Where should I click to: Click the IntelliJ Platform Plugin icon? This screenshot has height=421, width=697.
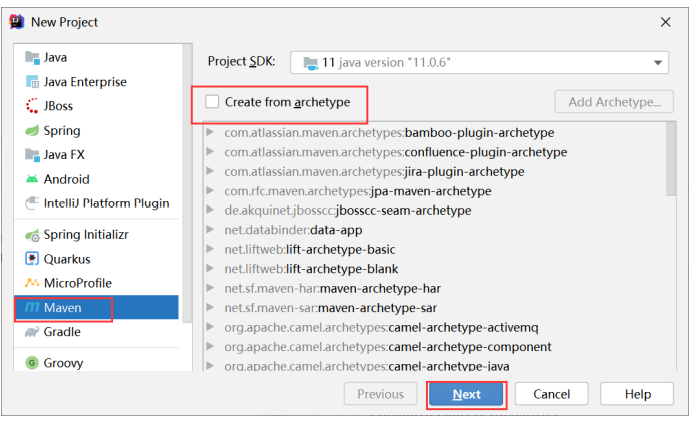pyautogui.click(x=32, y=203)
